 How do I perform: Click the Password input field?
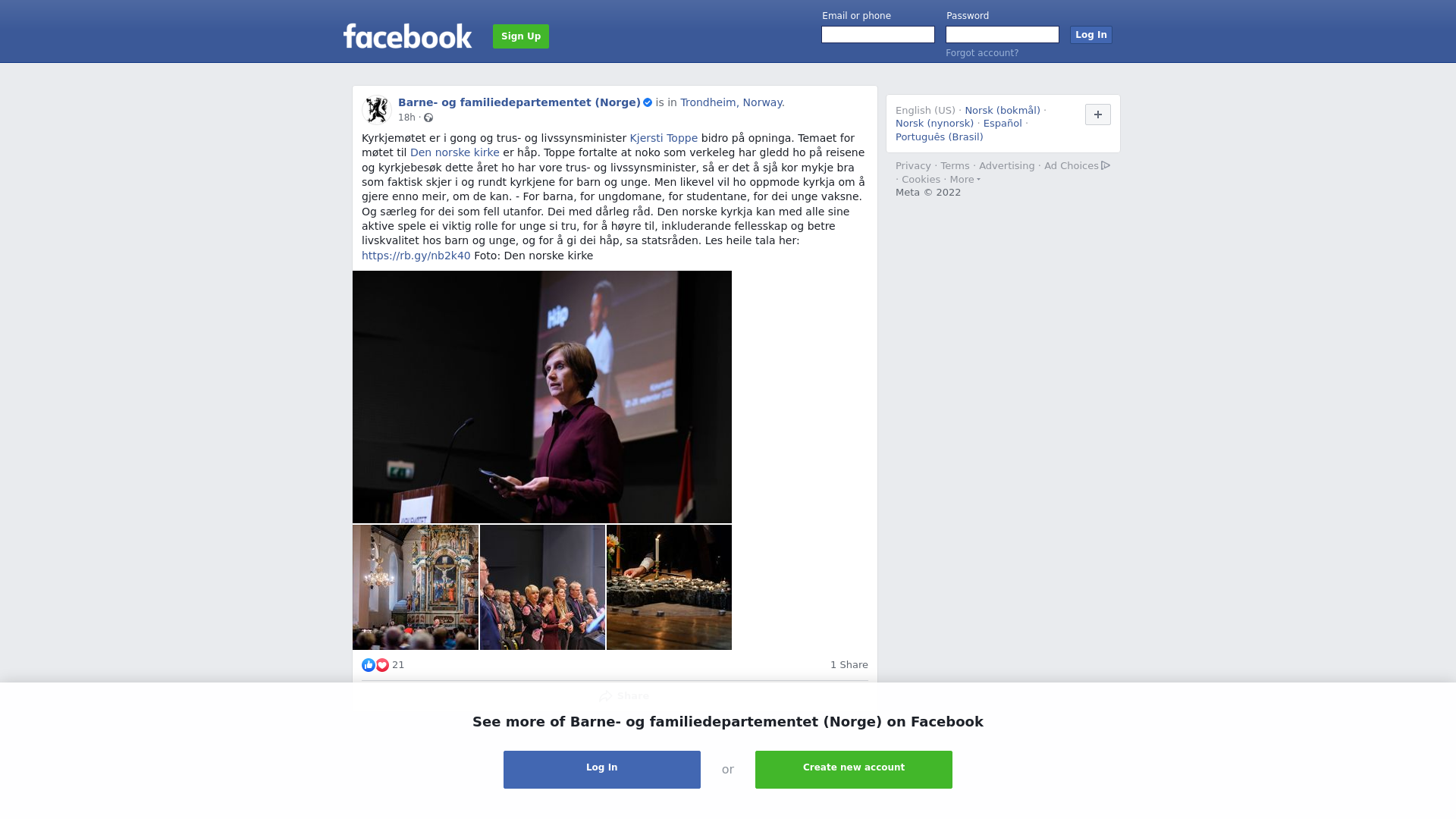[1003, 35]
